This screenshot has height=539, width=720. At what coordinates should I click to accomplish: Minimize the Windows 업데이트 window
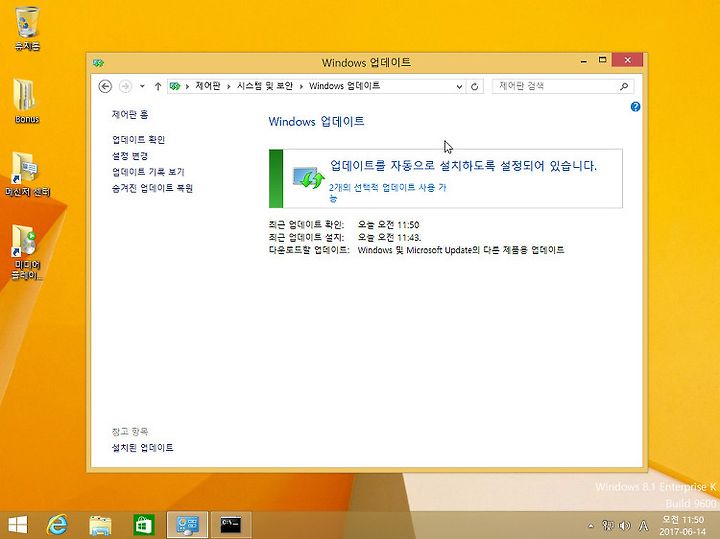(584, 61)
